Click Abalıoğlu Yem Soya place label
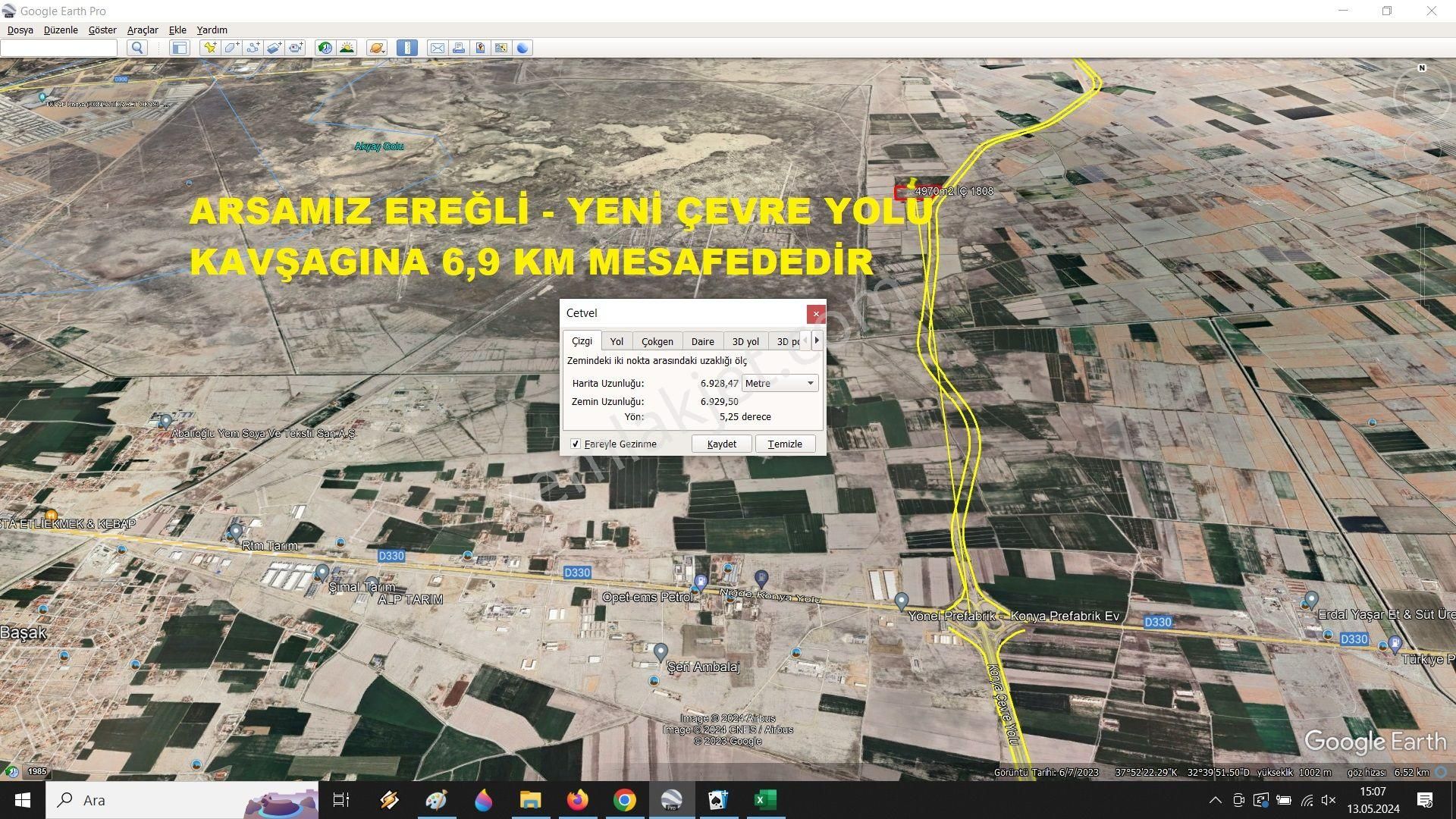Viewport: 1456px width, 819px height. (263, 434)
